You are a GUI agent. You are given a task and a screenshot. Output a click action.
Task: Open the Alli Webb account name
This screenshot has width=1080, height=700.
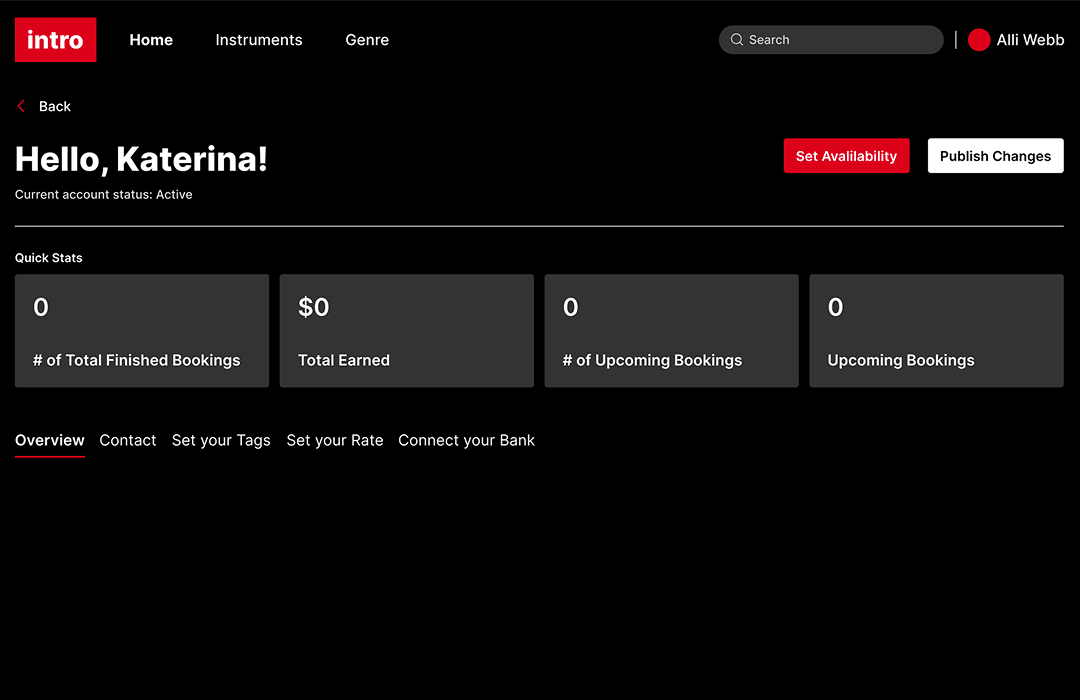click(x=1030, y=40)
